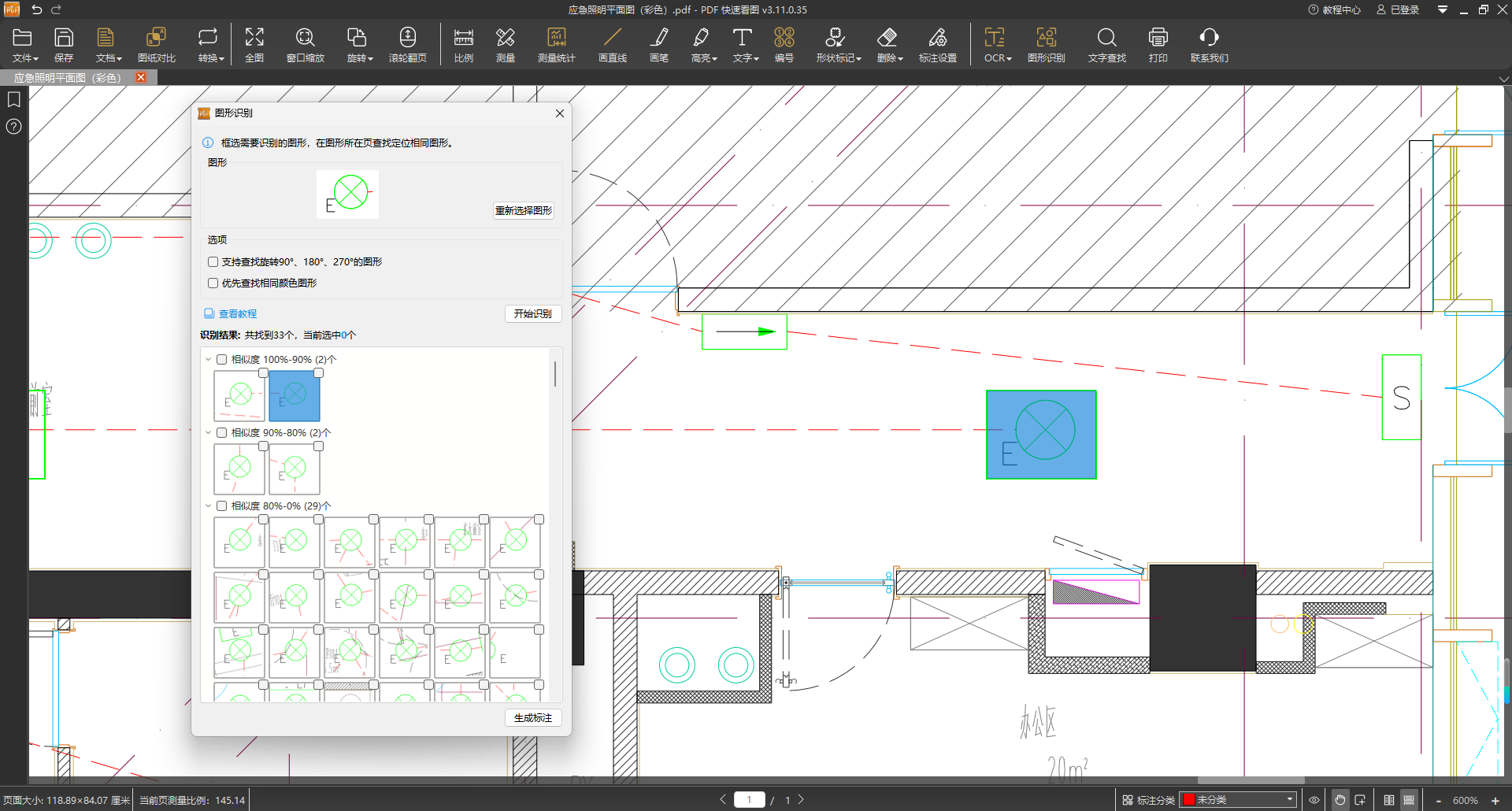
Task: Open the 测量统计 measurement statistics tool
Action: [556, 45]
